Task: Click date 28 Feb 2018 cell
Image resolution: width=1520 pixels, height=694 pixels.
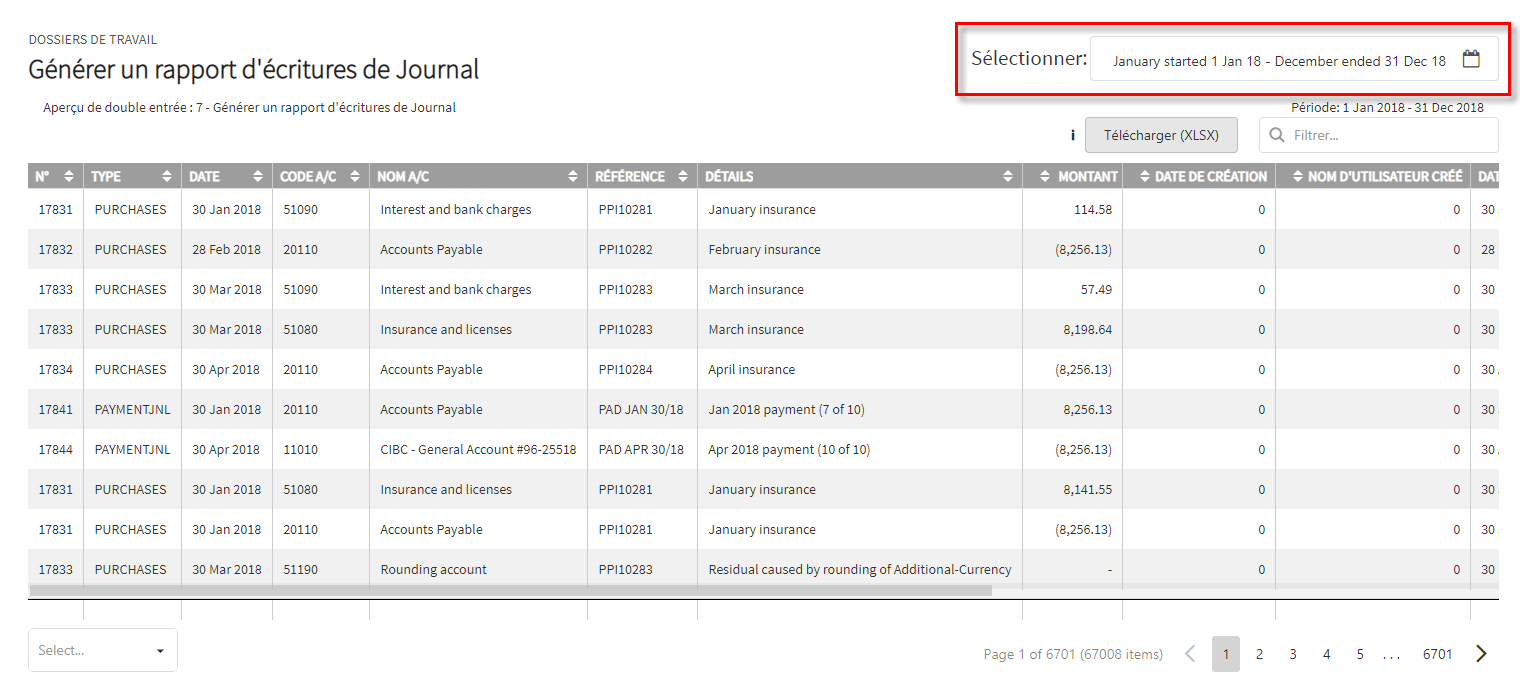Action: (x=226, y=249)
